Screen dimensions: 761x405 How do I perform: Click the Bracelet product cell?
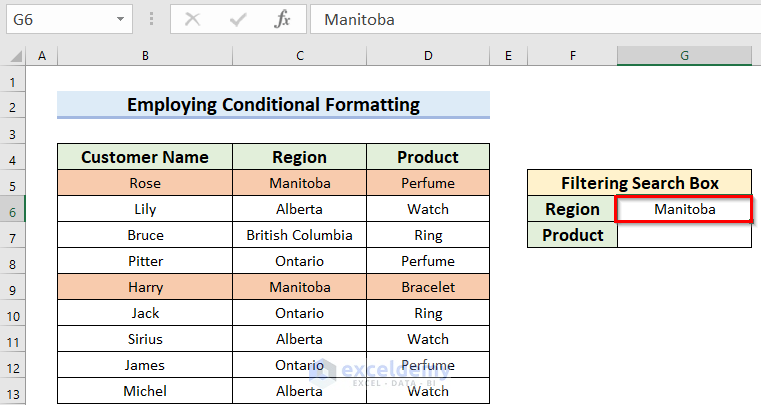[428, 287]
